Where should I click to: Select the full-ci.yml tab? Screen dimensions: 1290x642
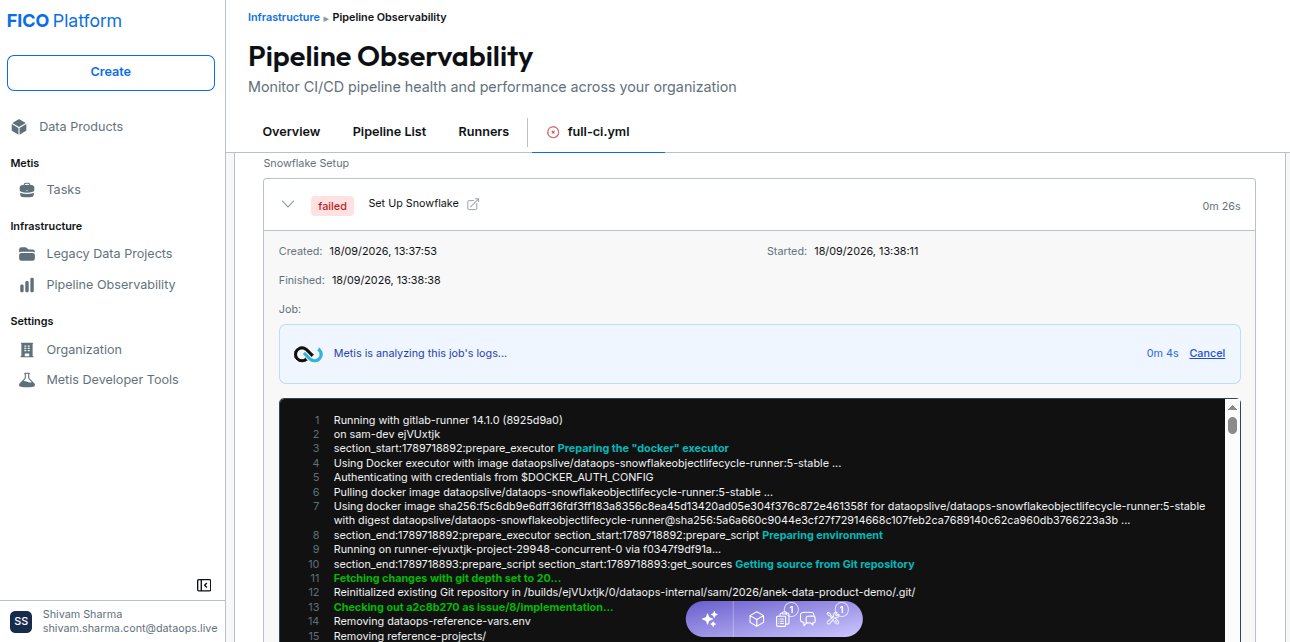(598, 132)
